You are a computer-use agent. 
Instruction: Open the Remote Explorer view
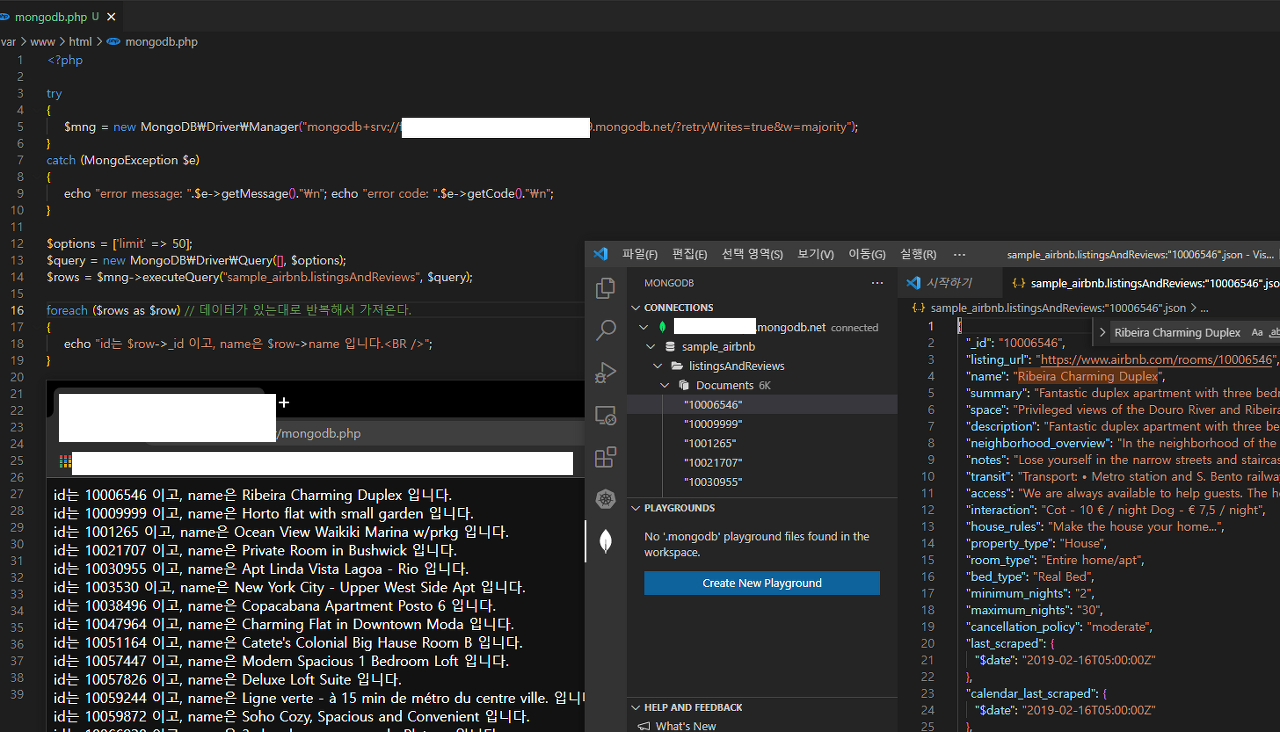[605, 415]
